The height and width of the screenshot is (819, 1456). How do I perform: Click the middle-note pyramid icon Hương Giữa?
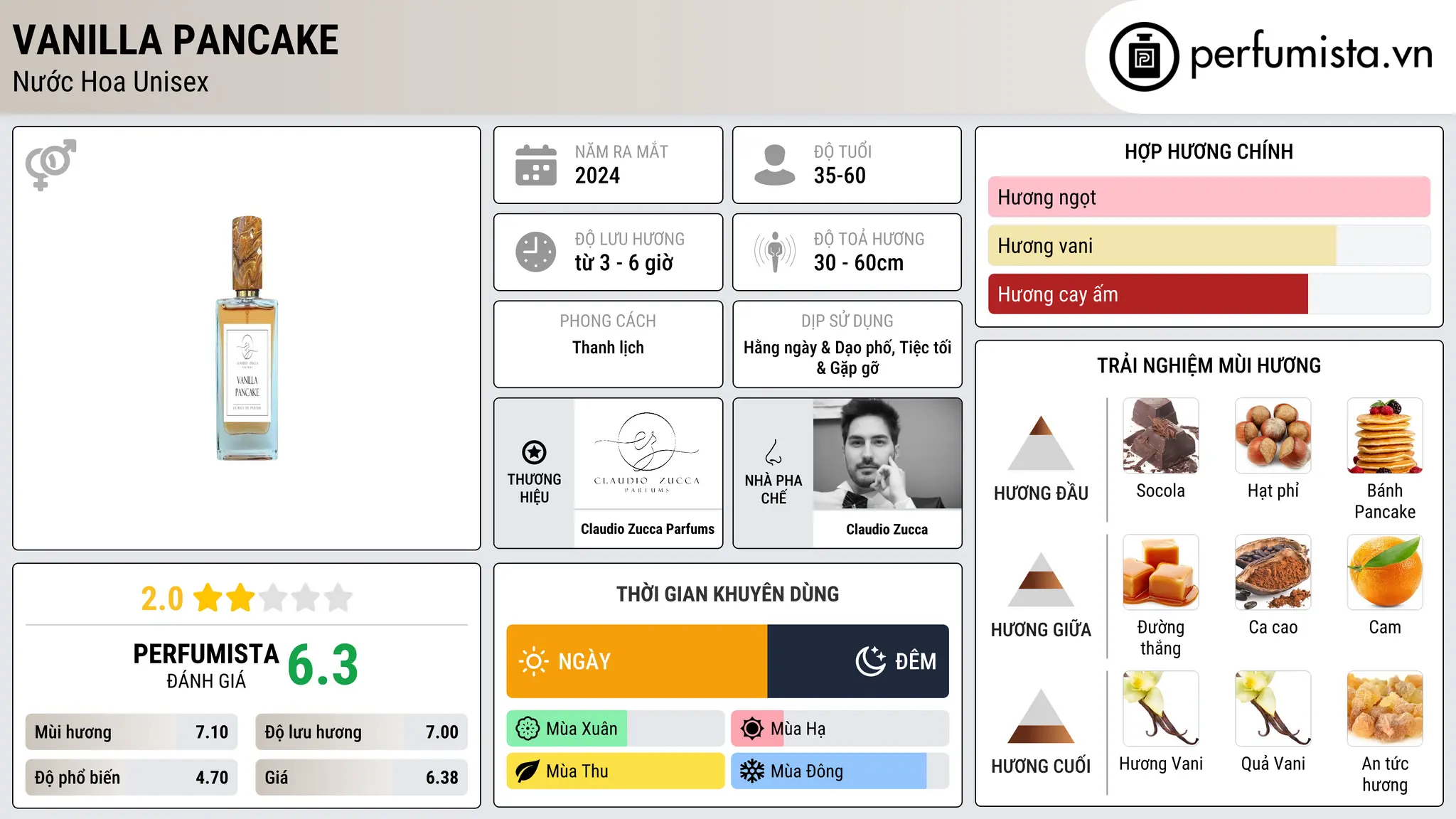[x=1041, y=579]
